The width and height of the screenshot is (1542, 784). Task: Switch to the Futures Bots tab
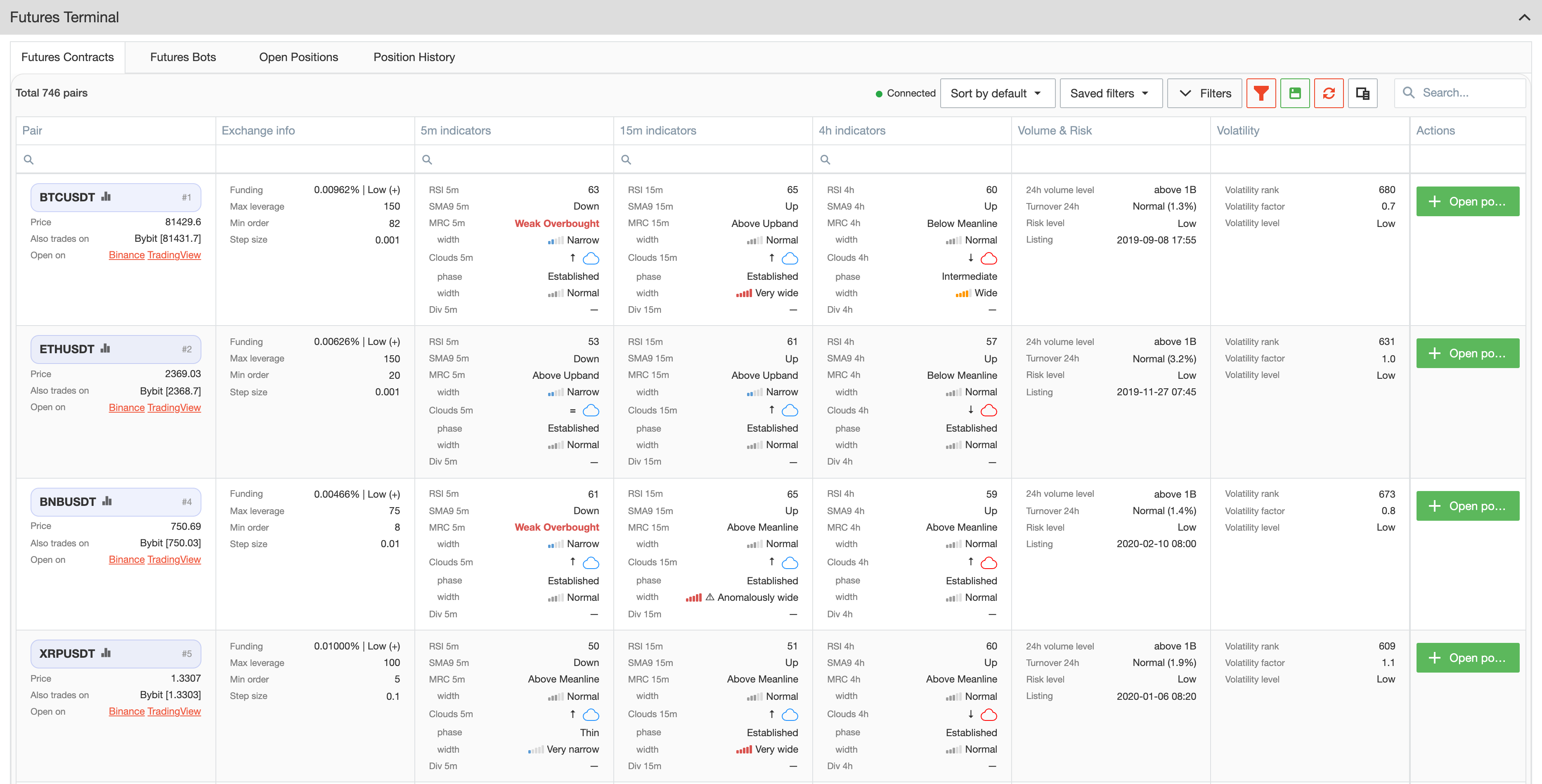183,57
